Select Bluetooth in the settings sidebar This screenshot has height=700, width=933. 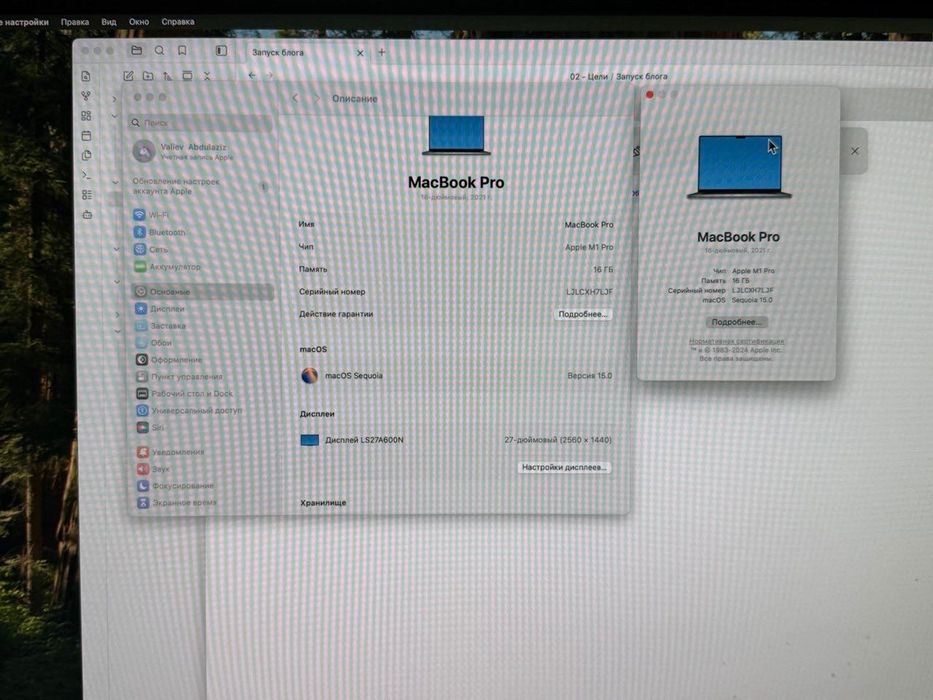(160, 232)
